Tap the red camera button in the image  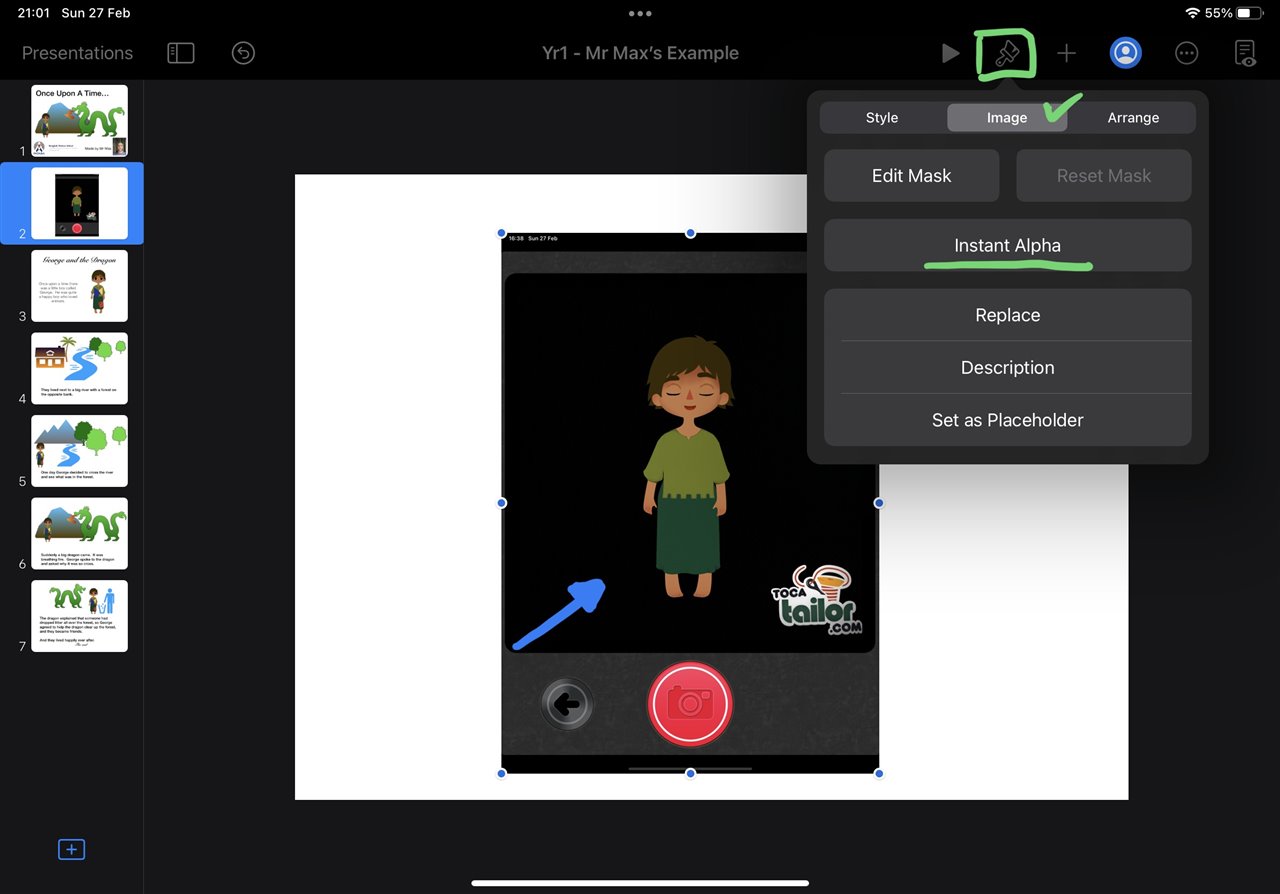pyautogui.click(x=690, y=704)
